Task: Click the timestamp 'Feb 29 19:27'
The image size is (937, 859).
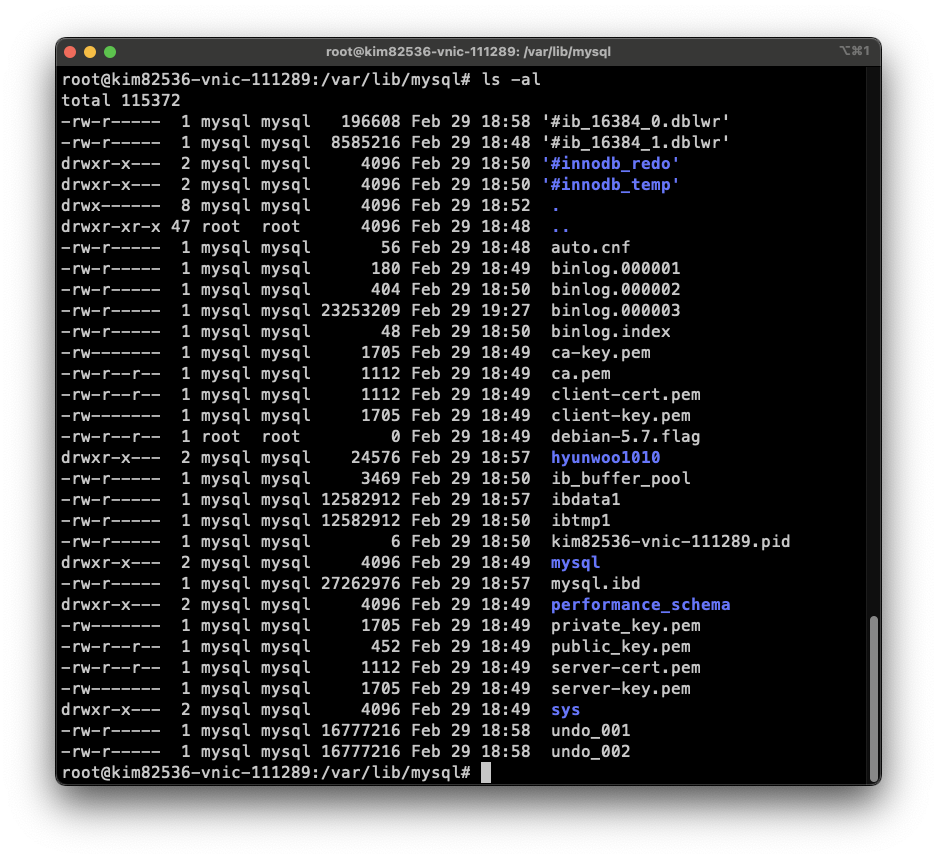Action: (470, 310)
